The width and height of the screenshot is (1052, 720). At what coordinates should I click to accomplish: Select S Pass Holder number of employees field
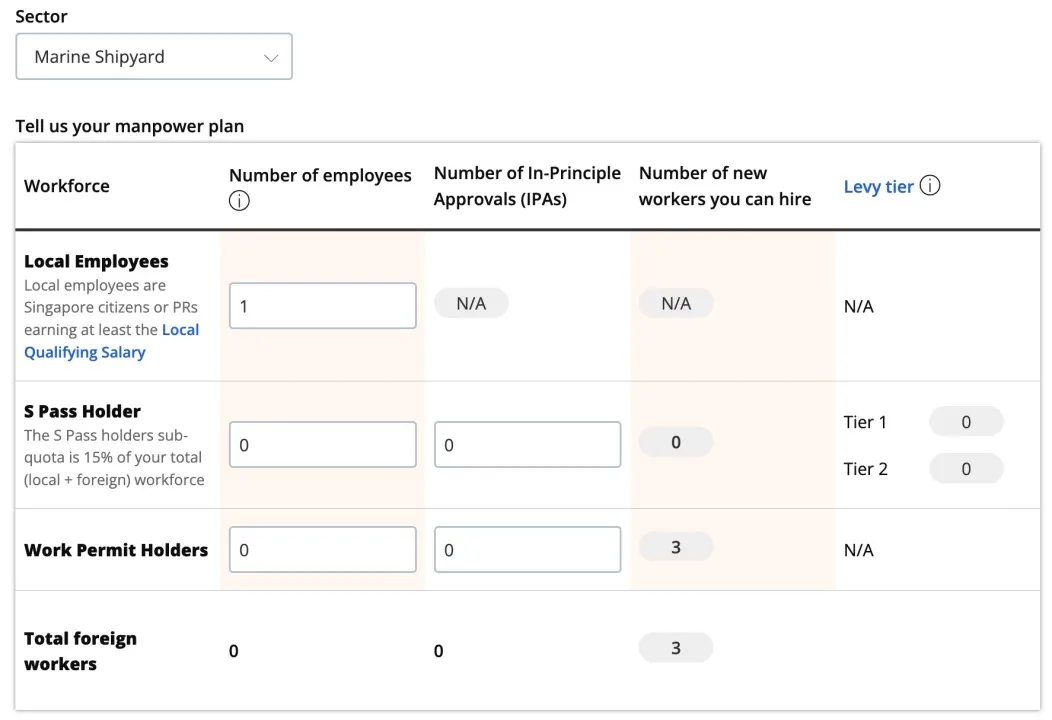coord(322,445)
